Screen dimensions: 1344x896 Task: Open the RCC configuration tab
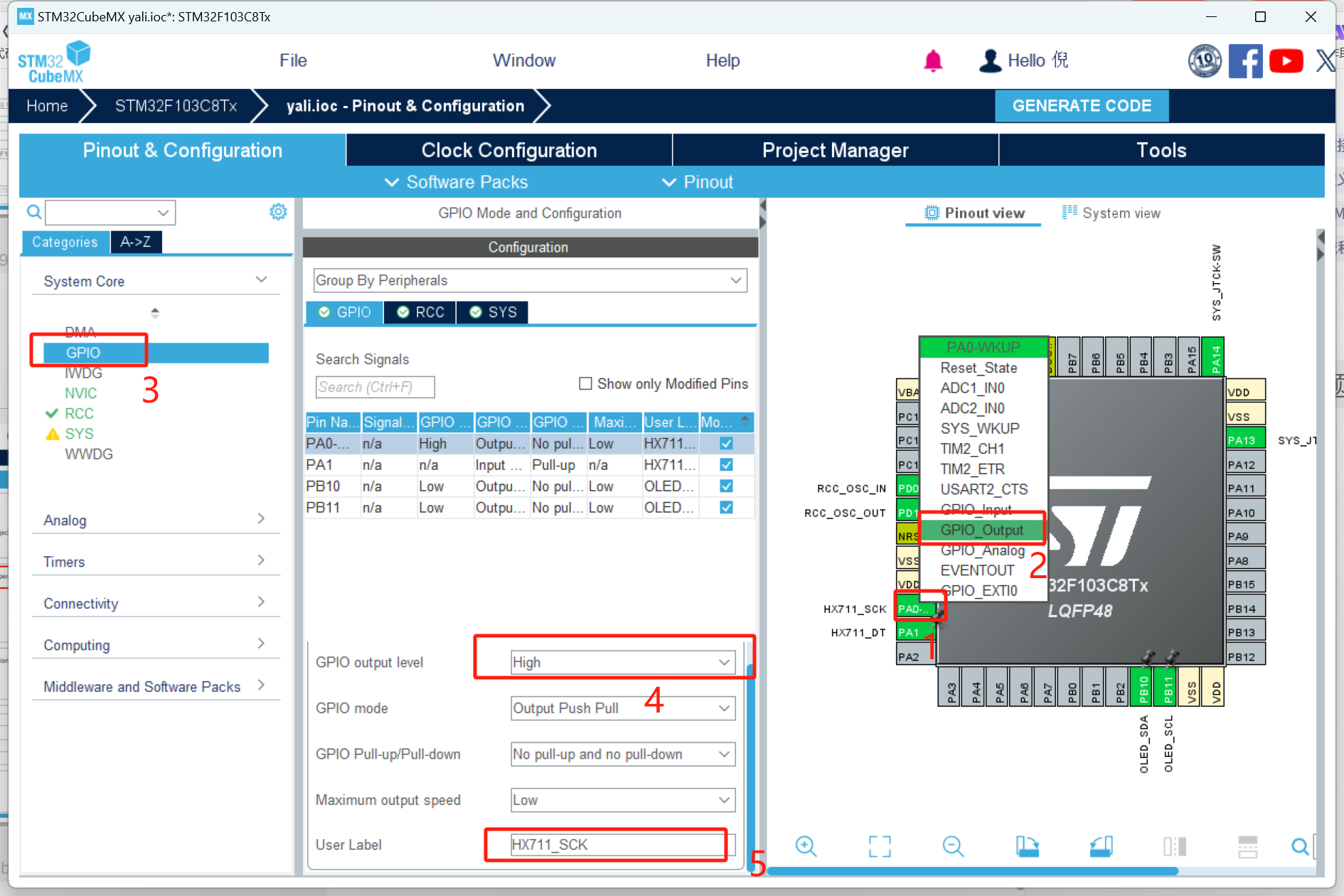(x=420, y=312)
